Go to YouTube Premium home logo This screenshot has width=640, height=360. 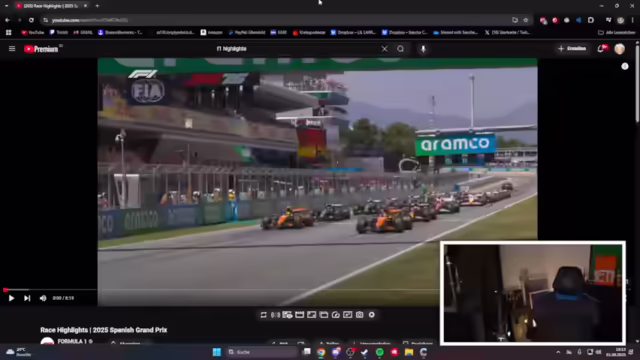[x=41, y=49]
